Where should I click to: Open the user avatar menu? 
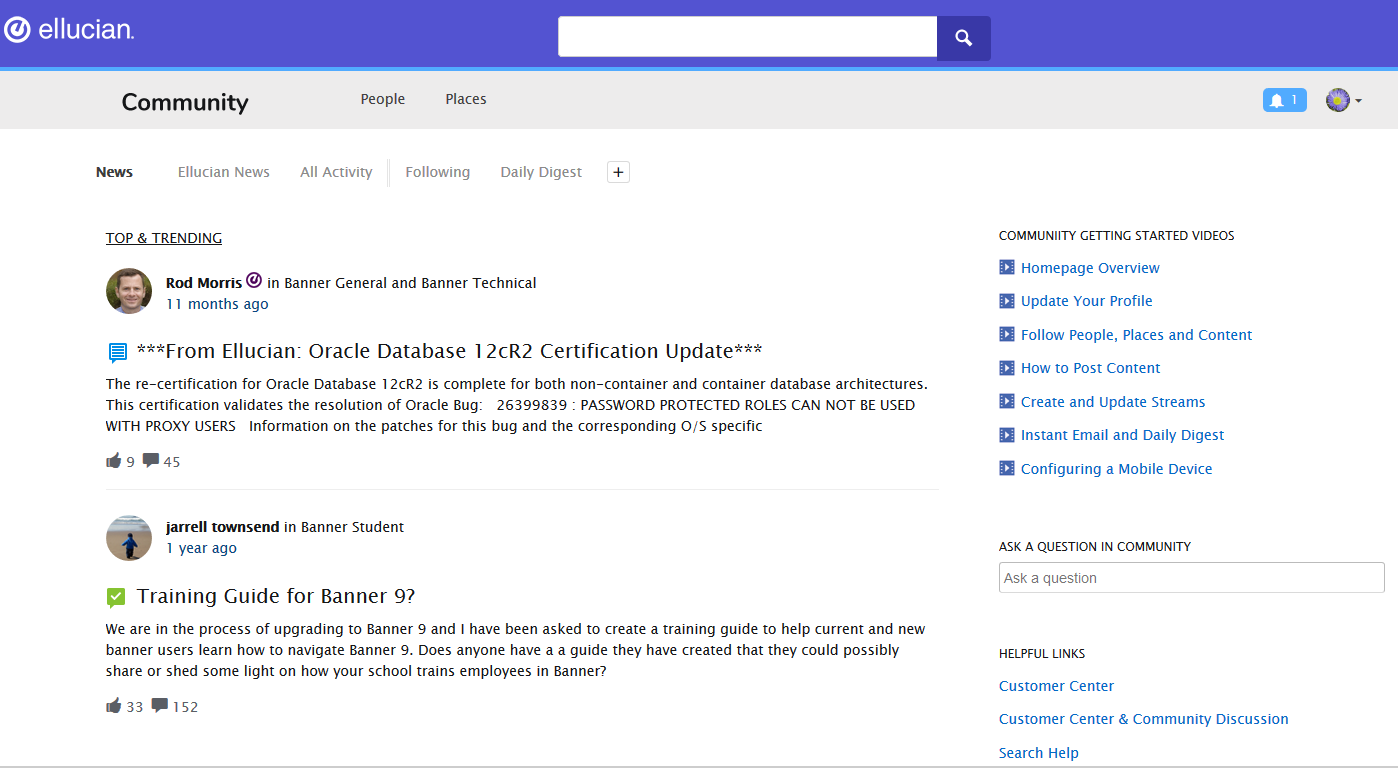click(x=1344, y=100)
